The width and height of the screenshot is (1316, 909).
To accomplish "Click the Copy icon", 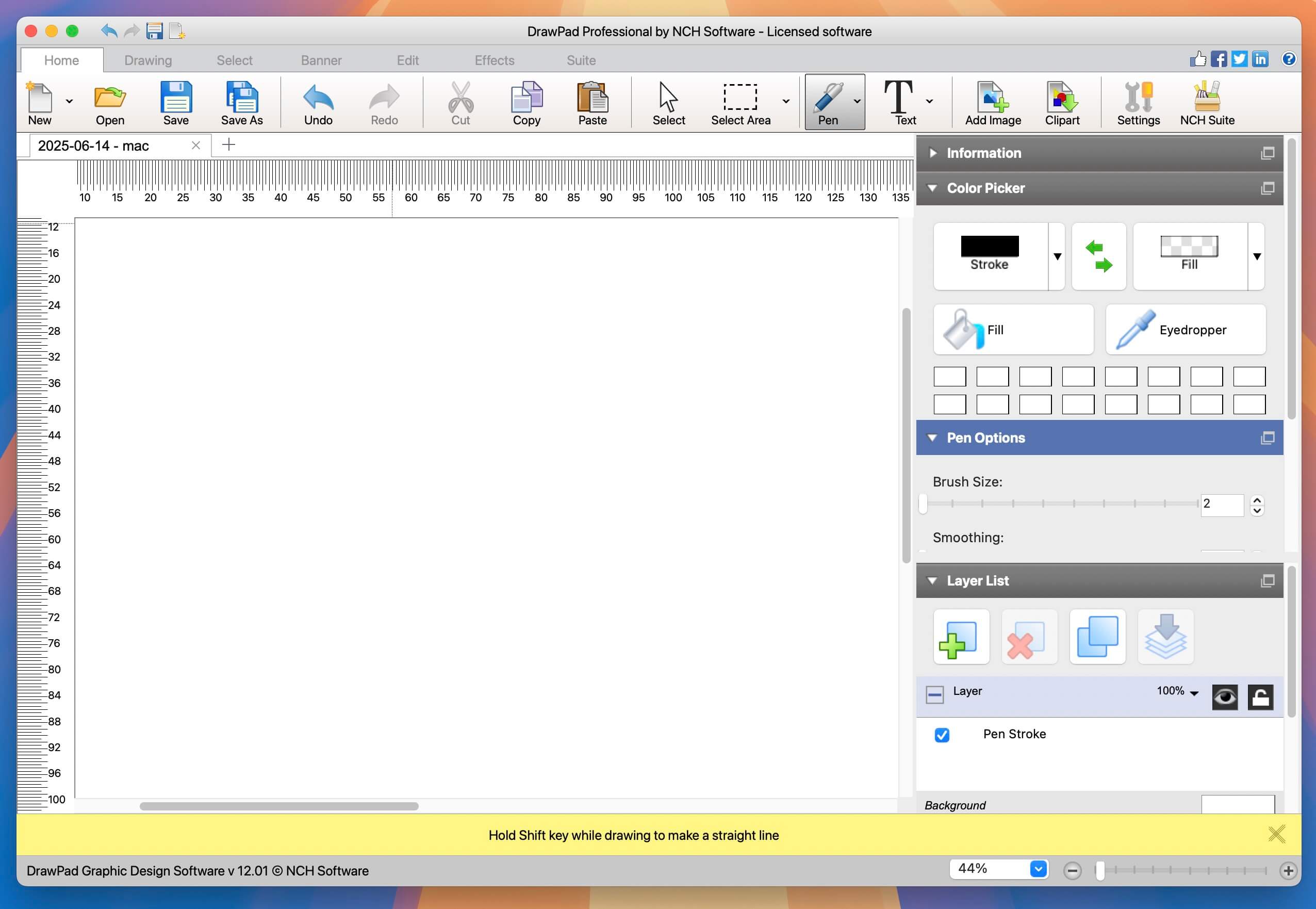I will point(527,103).
